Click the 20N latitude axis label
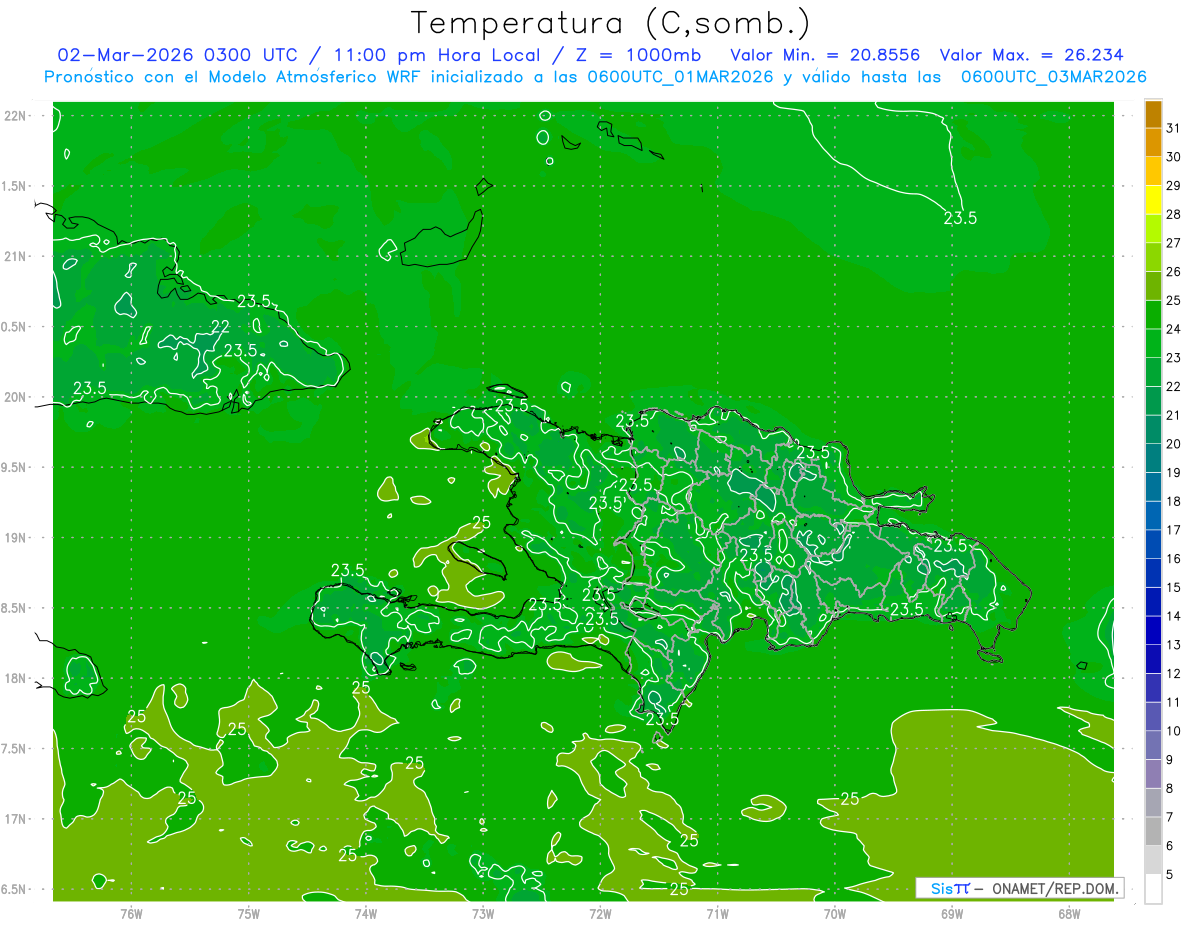The image size is (1200, 927). coord(15,397)
